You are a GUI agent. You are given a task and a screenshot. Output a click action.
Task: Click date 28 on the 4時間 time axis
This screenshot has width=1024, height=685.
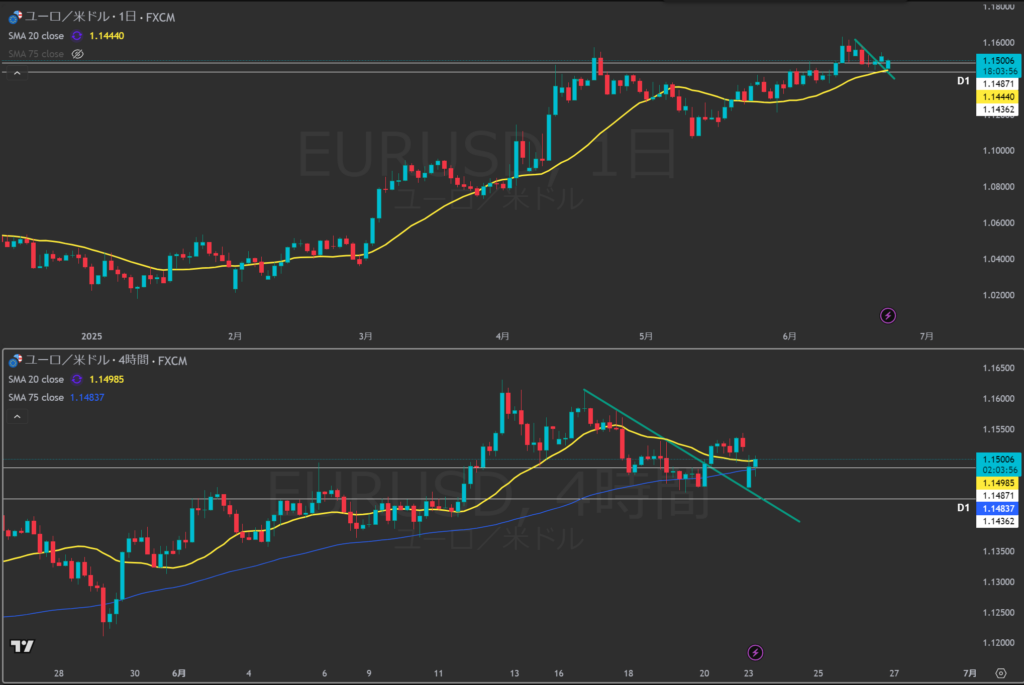tap(59, 673)
